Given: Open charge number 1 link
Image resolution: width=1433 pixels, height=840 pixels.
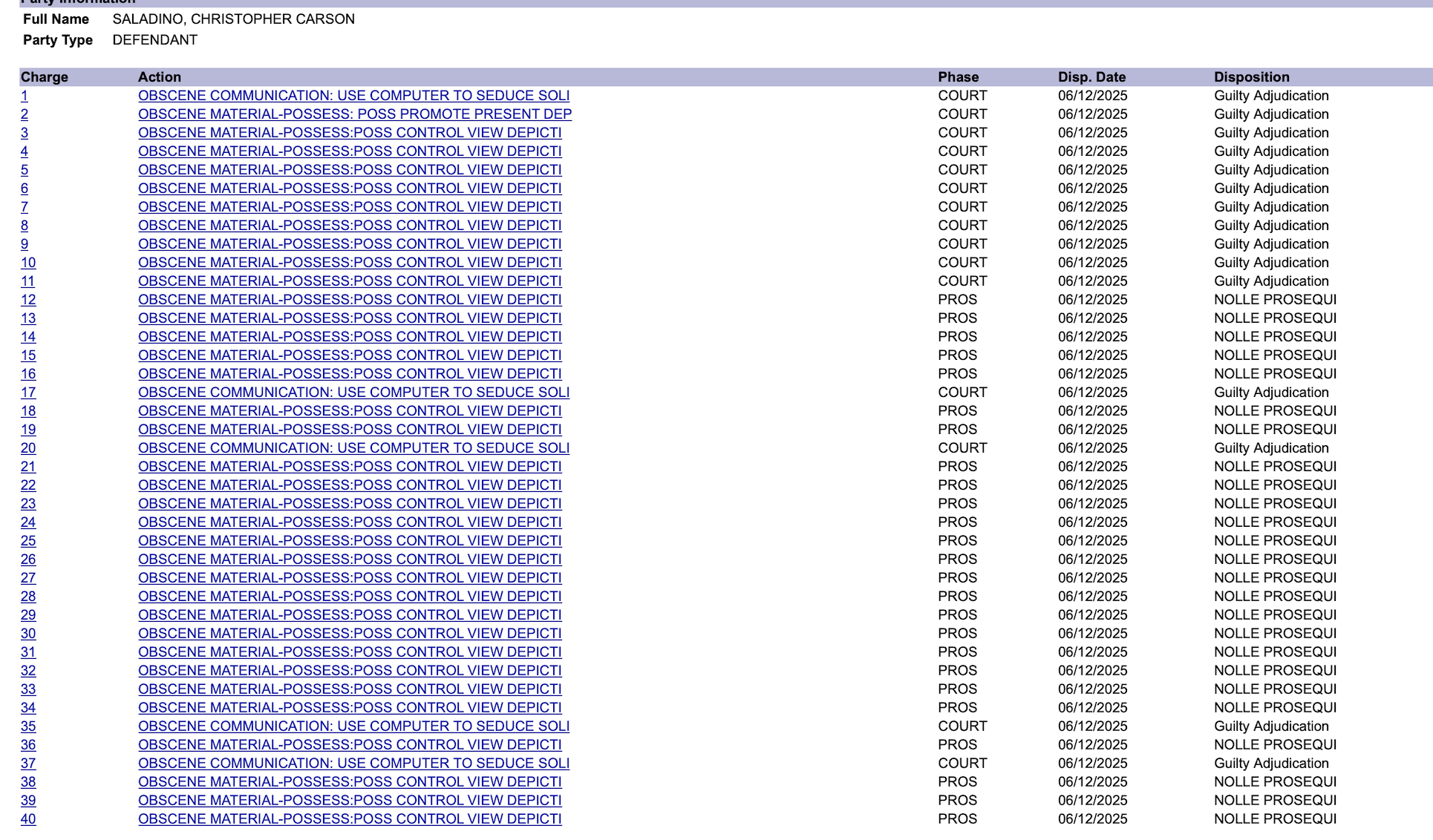Looking at the screenshot, I should click(x=25, y=96).
